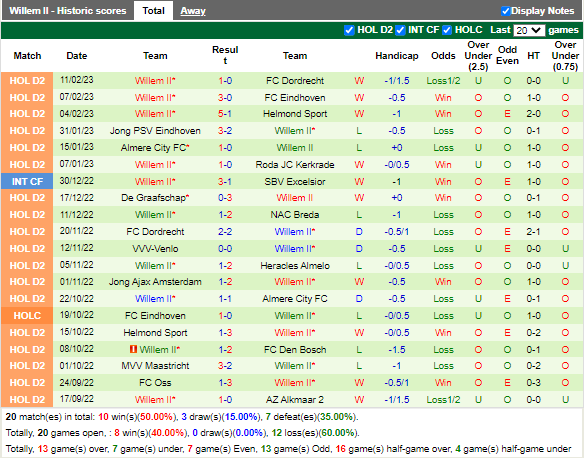Click the Handicap column header
584x458 pixels.
[x=397, y=55]
